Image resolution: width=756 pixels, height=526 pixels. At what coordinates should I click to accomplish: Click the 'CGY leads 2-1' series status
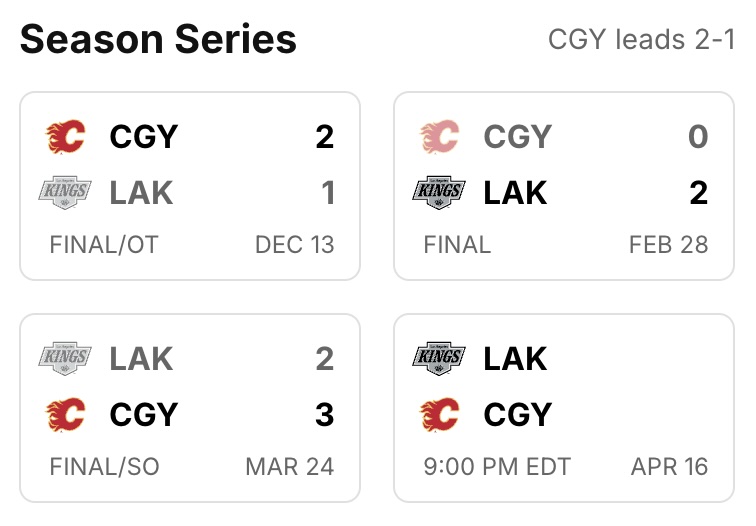pyautogui.click(x=641, y=40)
